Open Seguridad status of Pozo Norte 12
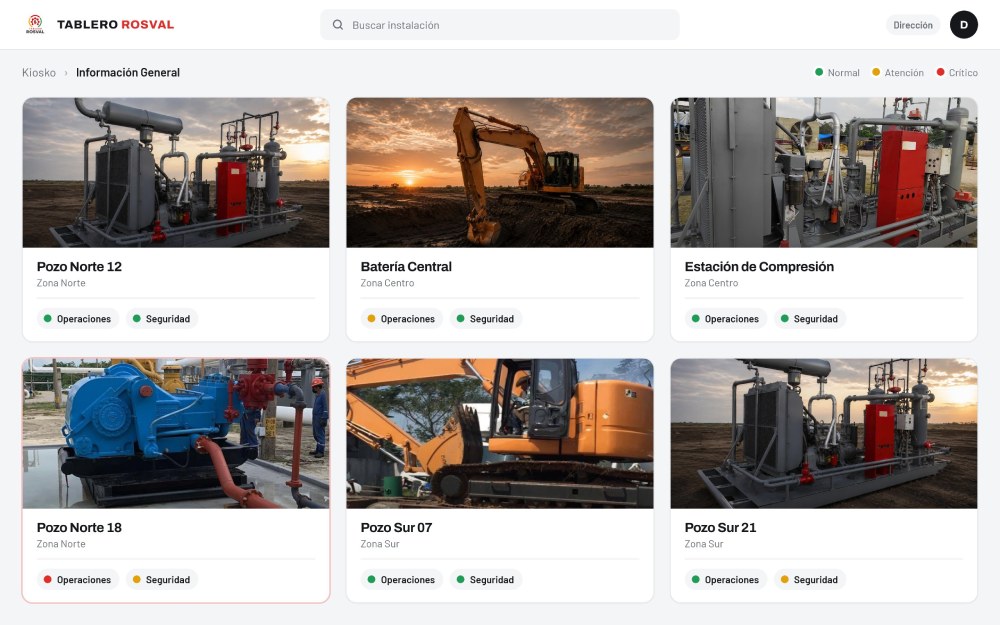 161,318
